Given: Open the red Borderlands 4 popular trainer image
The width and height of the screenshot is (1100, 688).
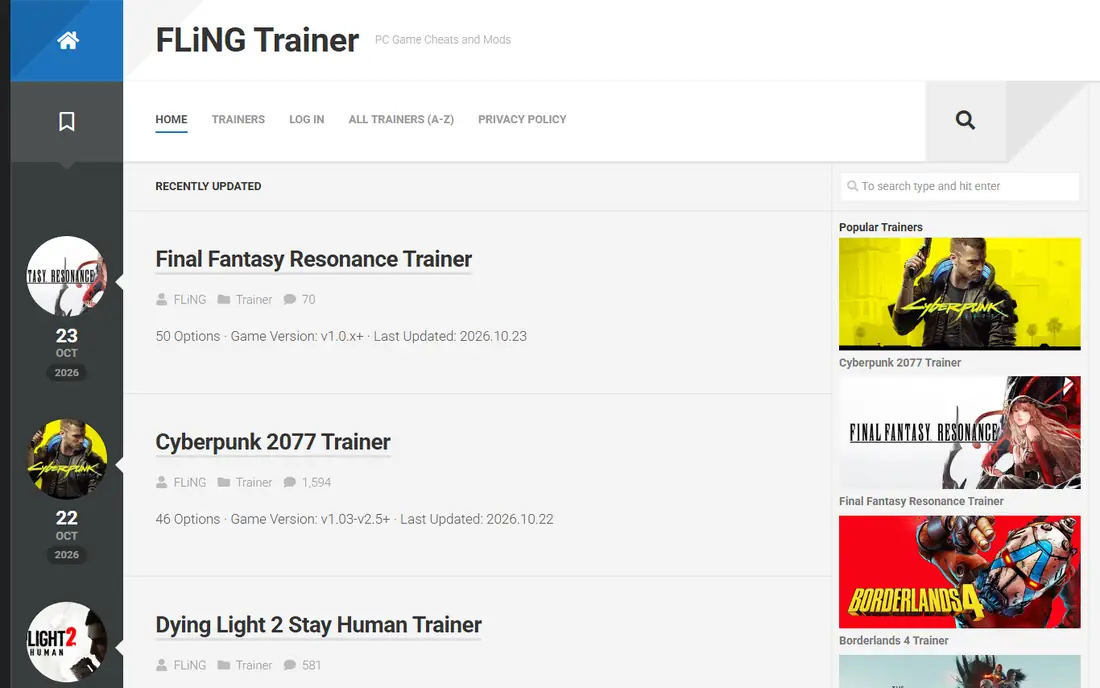Looking at the screenshot, I should (x=960, y=572).
